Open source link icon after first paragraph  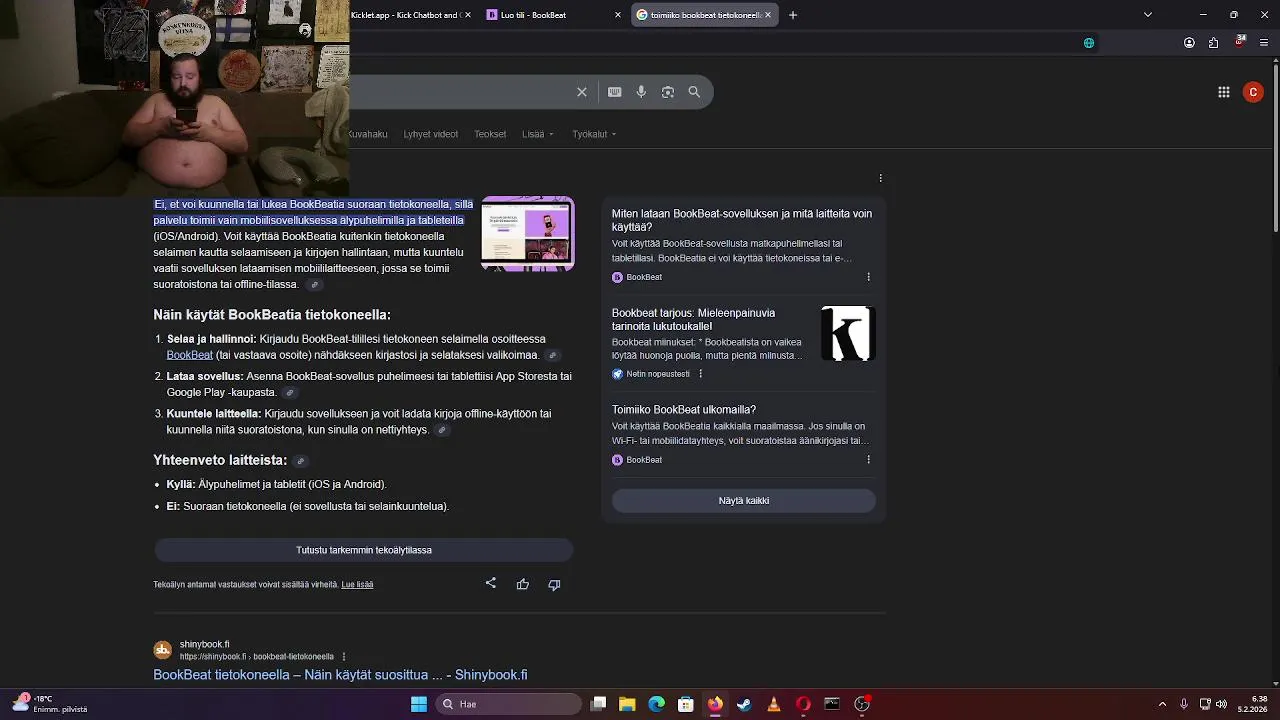[314, 285]
